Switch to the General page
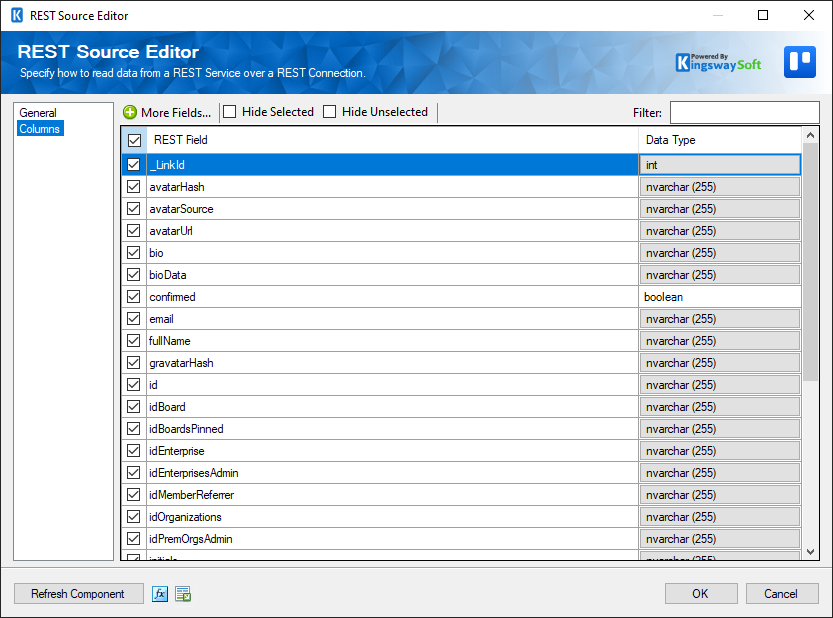833x618 pixels. [38, 113]
